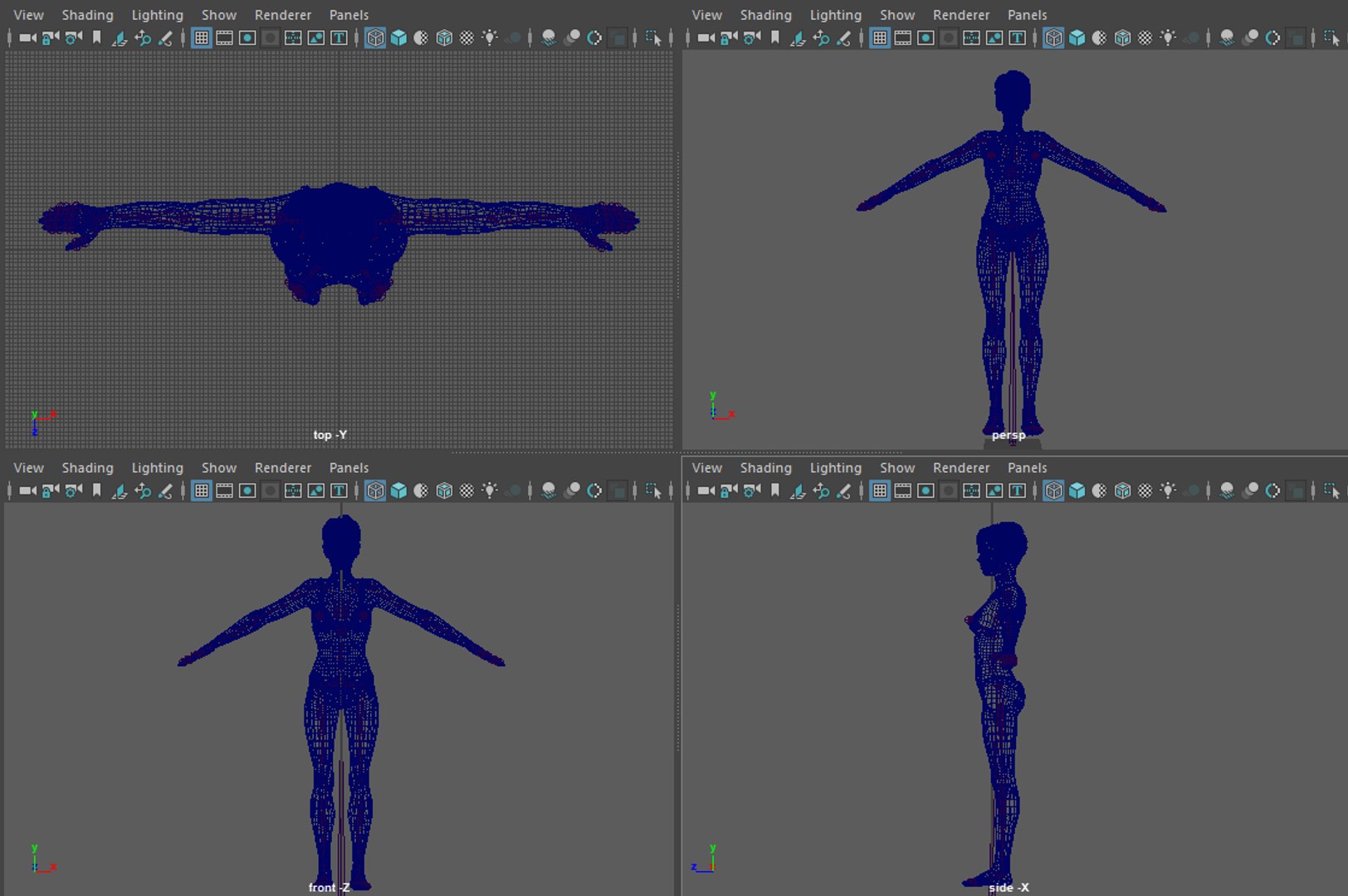Click Use Default Material in front view panel

pyautogui.click(x=421, y=491)
